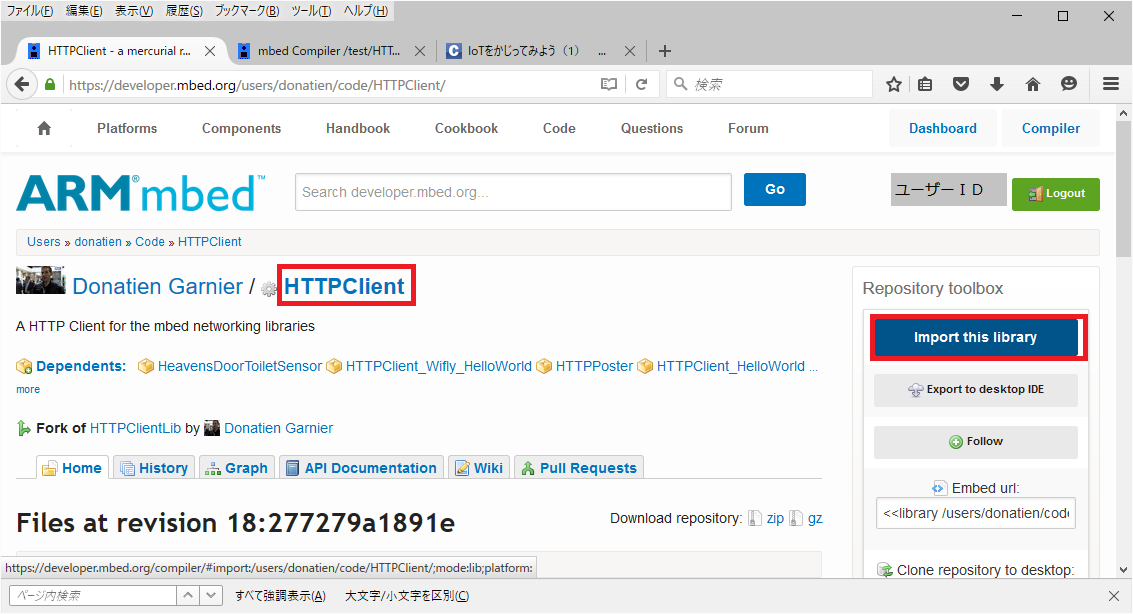Open HTTPClient_Wifly_HelloWorld link
The image size is (1133, 614).
438,366
